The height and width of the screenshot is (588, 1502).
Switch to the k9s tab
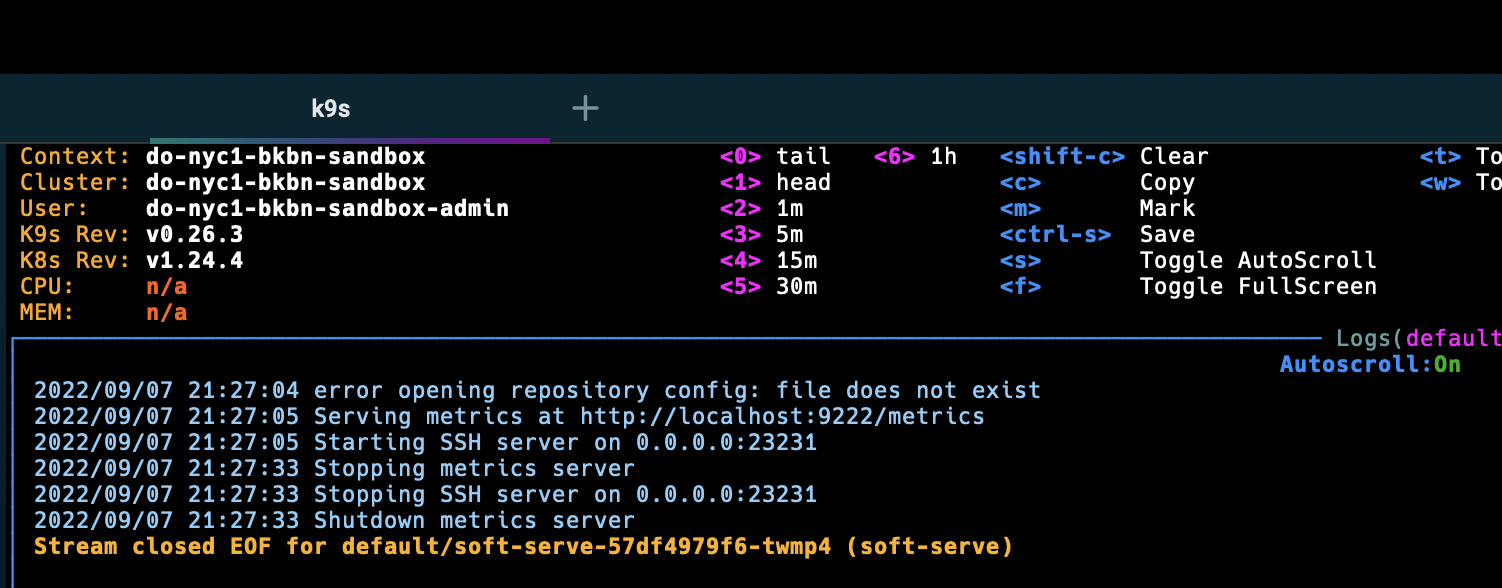[x=330, y=107]
